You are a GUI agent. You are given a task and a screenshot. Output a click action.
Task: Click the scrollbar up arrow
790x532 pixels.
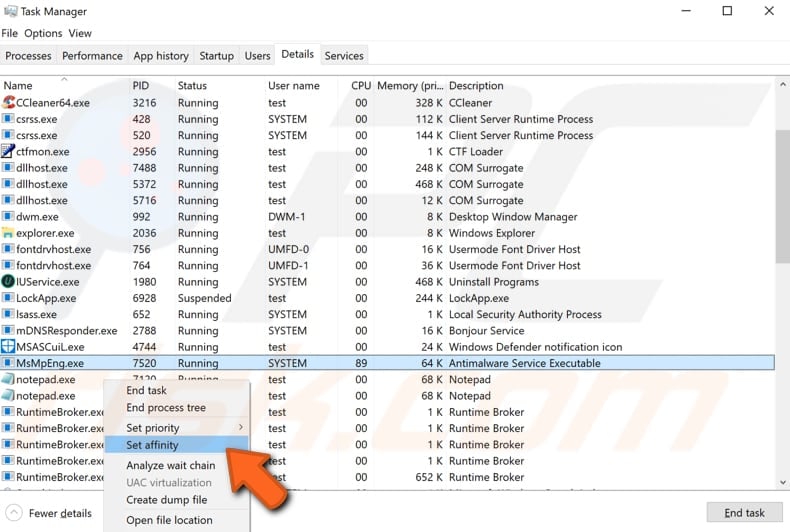tap(782, 85)
